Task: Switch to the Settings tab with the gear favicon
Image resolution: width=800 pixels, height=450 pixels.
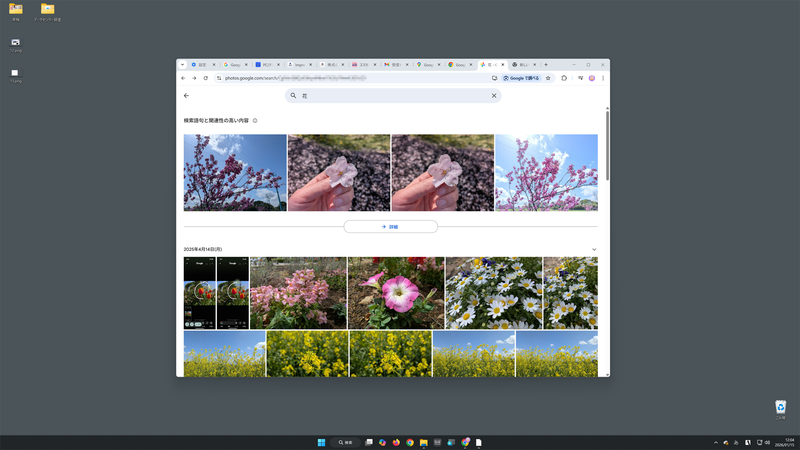Action: [203, 65]
